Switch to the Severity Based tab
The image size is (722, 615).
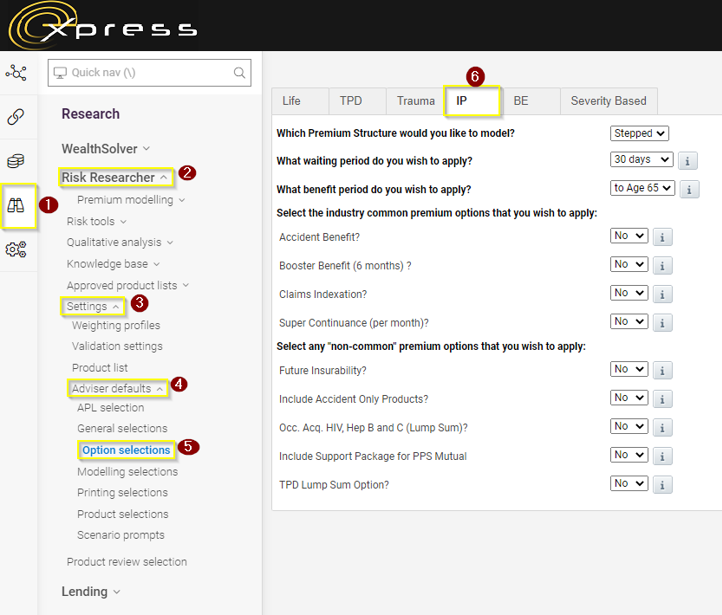(608, 101)
